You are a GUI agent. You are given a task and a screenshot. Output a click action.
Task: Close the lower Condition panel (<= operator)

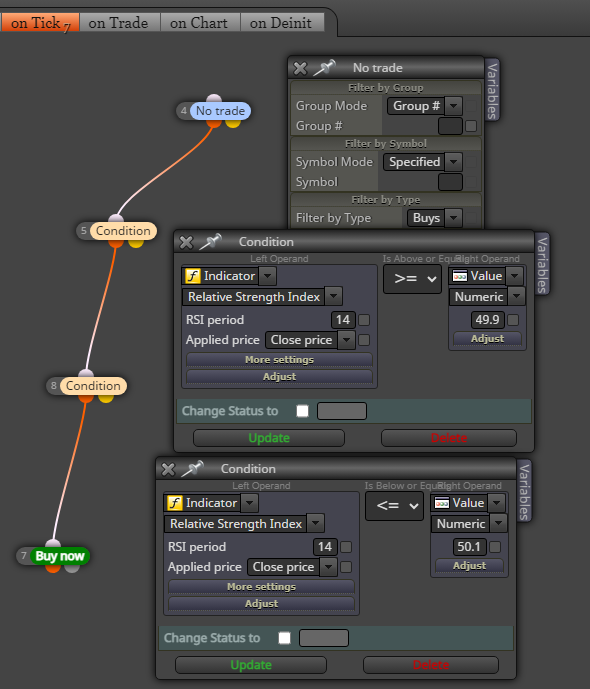[x=168, y=469]
